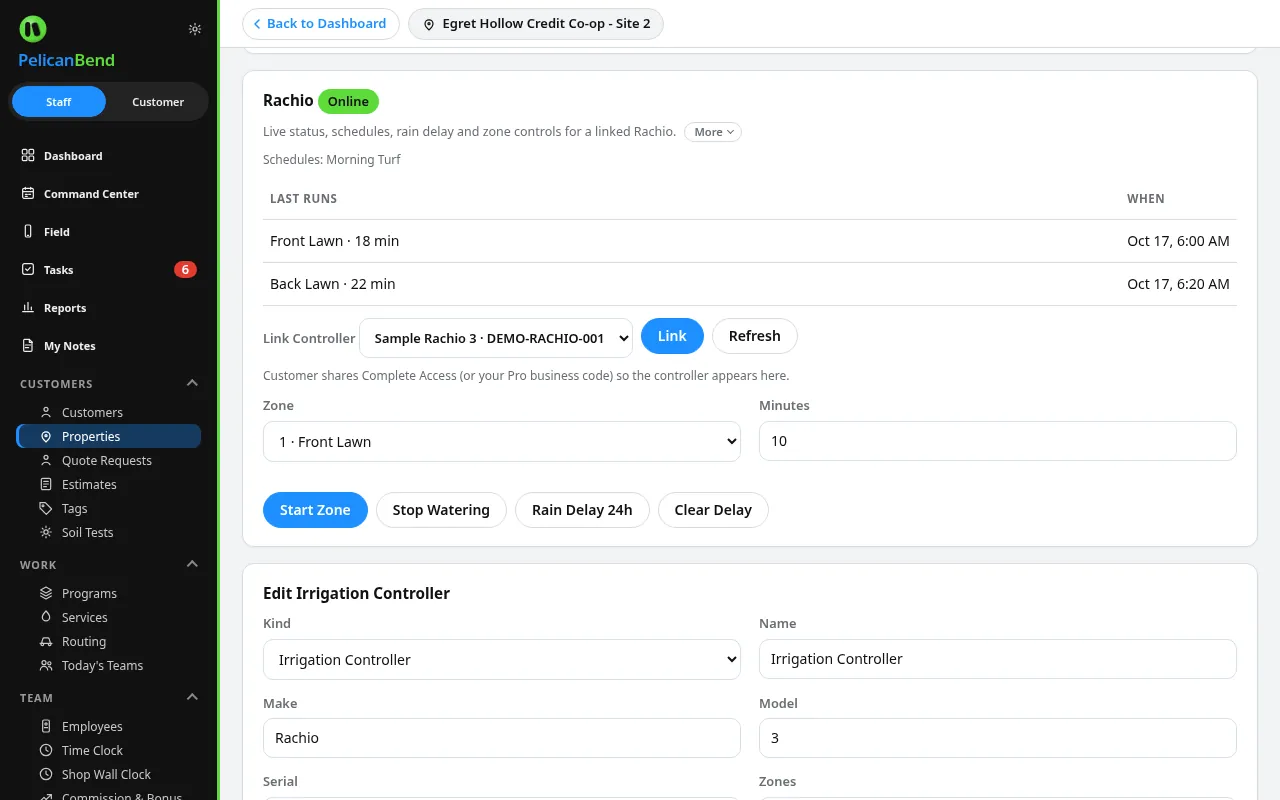
Task: Click the Field phone icon
Action: (x=28, y=232)
